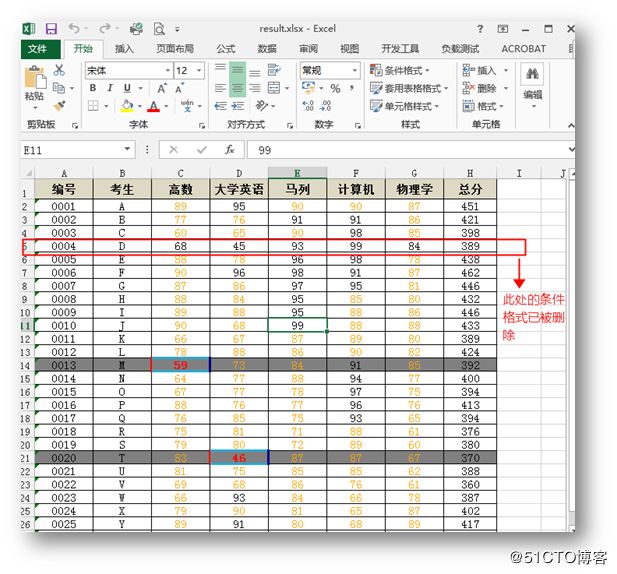Select the column H header

tap(470, 173)
